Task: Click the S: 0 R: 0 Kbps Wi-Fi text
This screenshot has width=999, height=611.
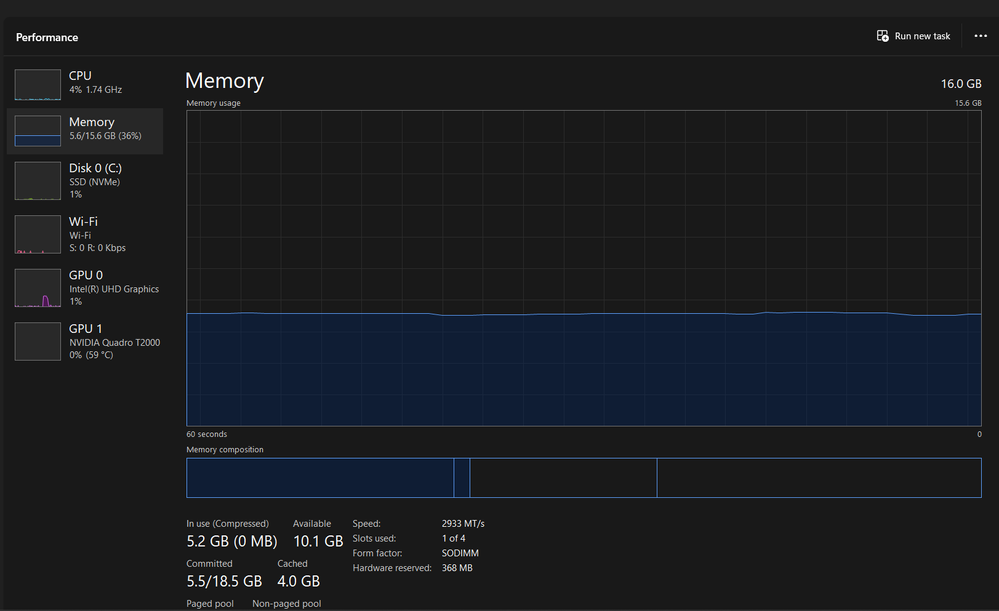Action: 97,248
